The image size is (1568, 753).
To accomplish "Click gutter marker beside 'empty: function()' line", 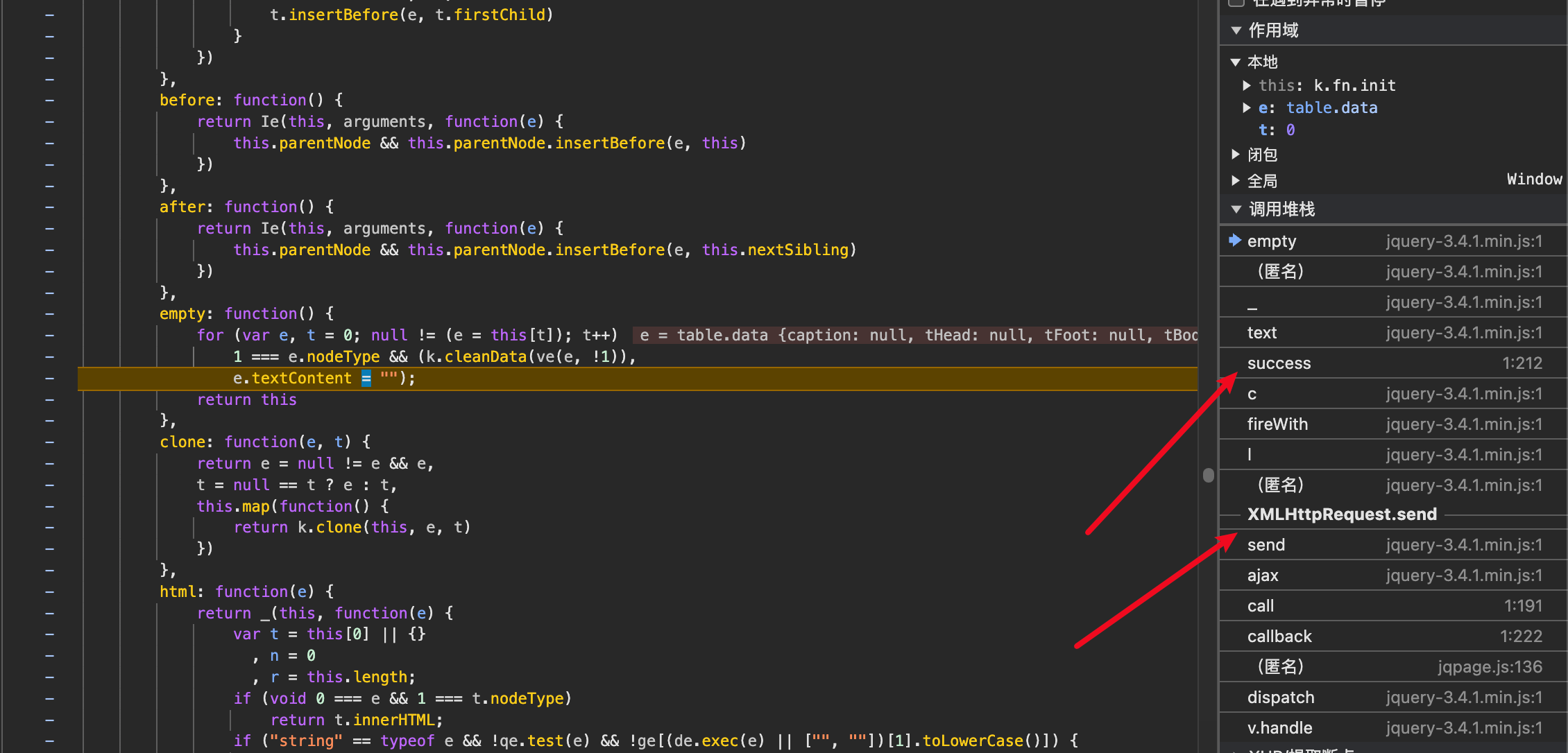I will tap(50, 314).
